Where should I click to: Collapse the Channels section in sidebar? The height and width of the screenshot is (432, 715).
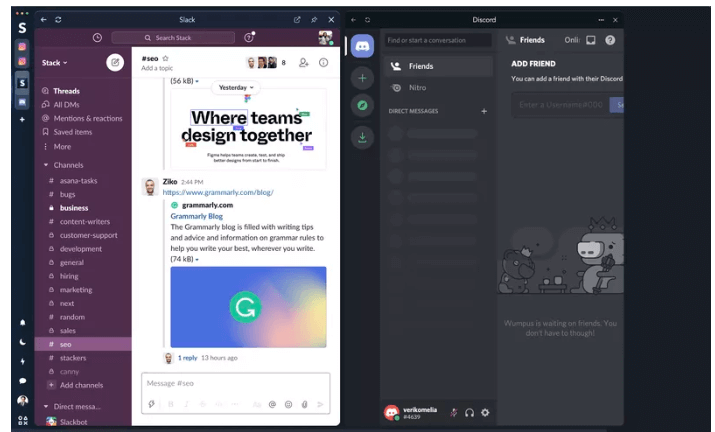click(x=46, y=164)
